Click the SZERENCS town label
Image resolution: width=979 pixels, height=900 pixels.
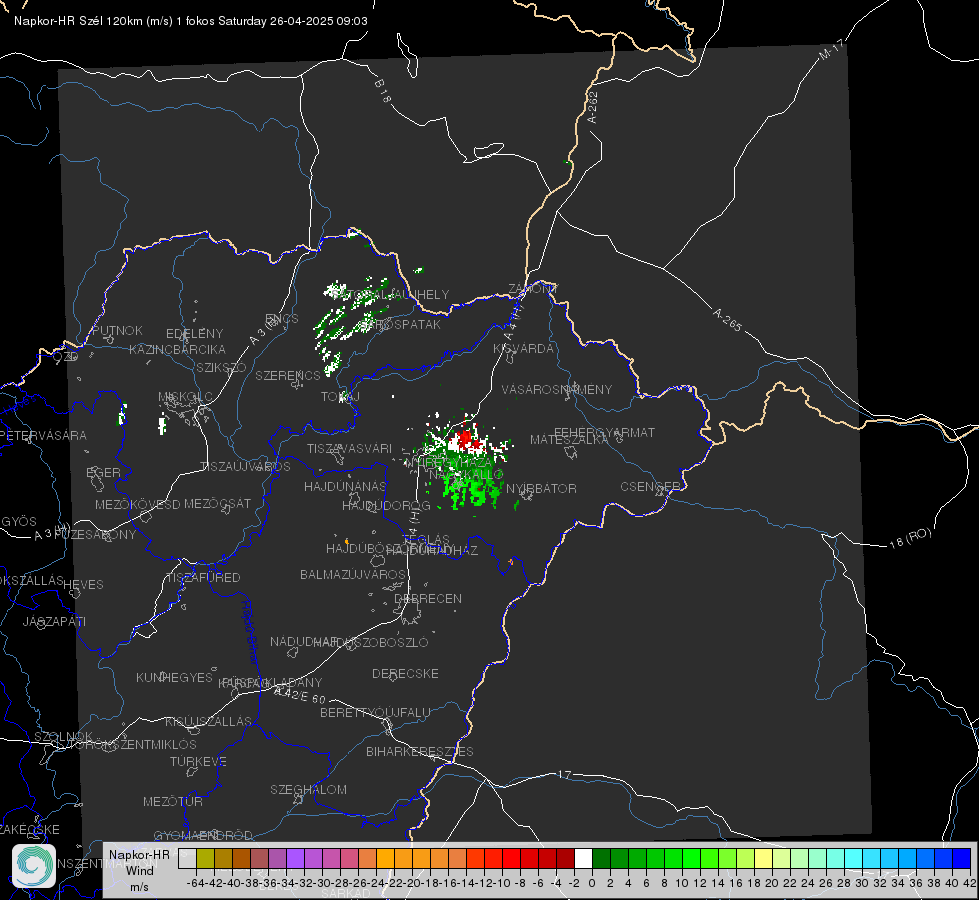[x=288, y=375]
